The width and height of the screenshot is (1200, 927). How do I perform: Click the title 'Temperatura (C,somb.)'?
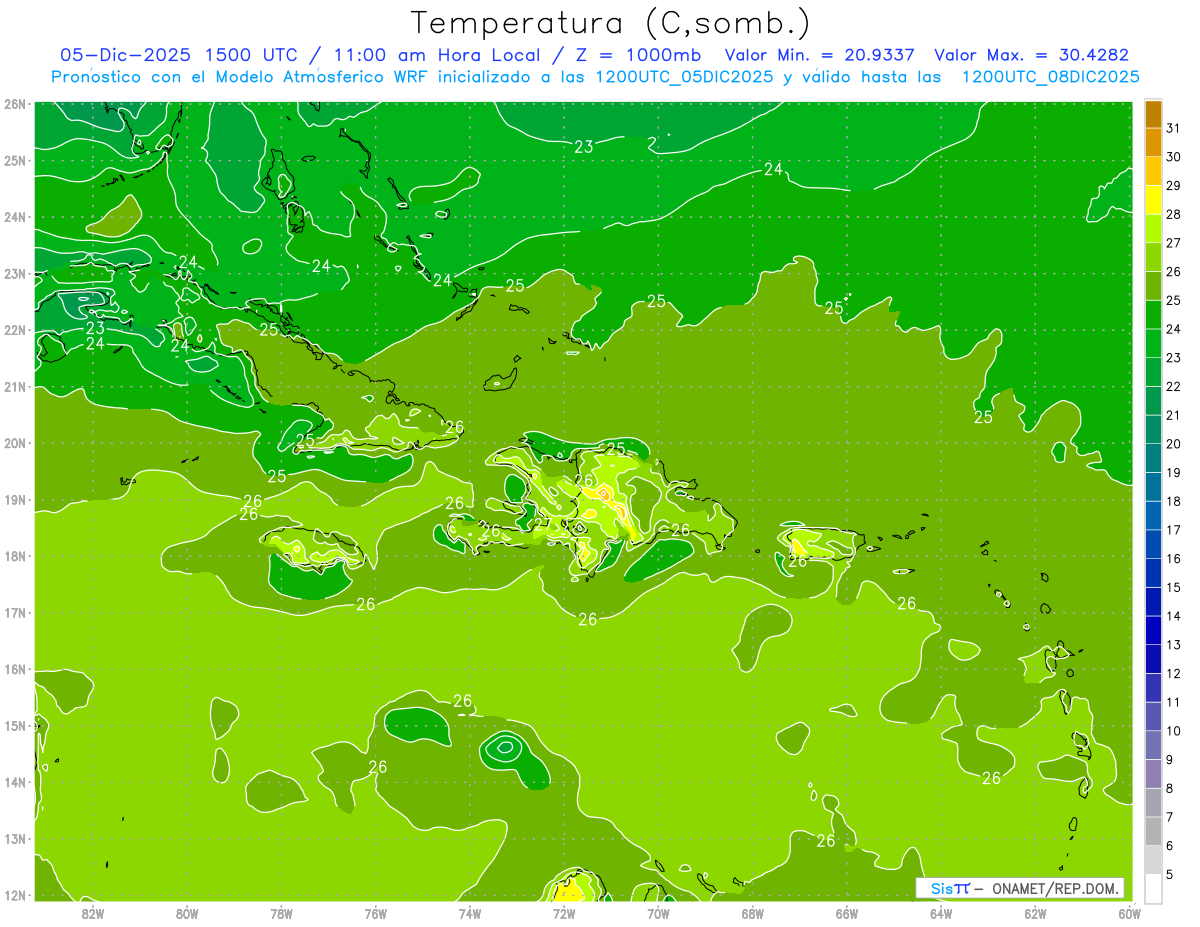point(611,23)
